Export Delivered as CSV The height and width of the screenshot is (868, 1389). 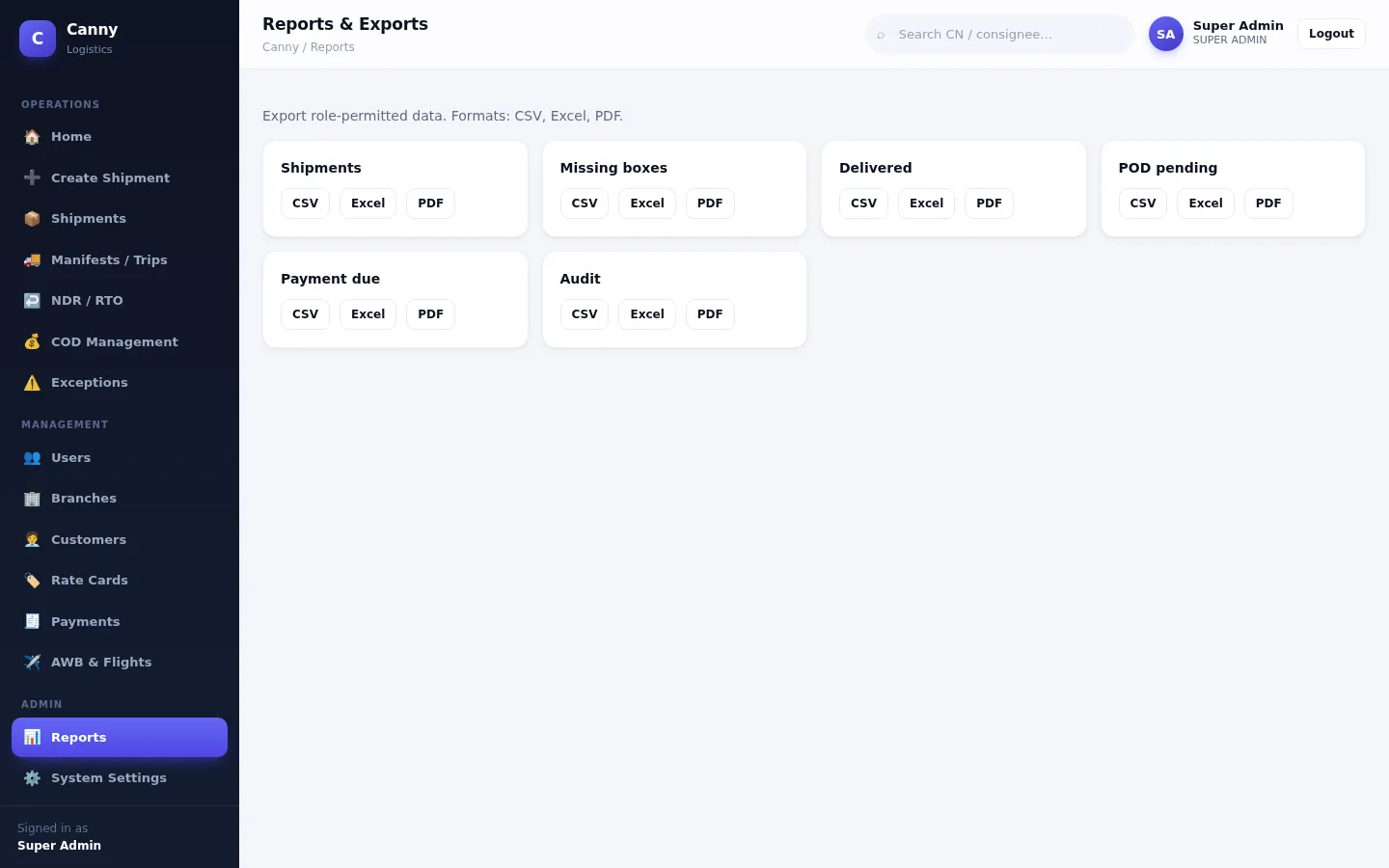tap(863, 203)
